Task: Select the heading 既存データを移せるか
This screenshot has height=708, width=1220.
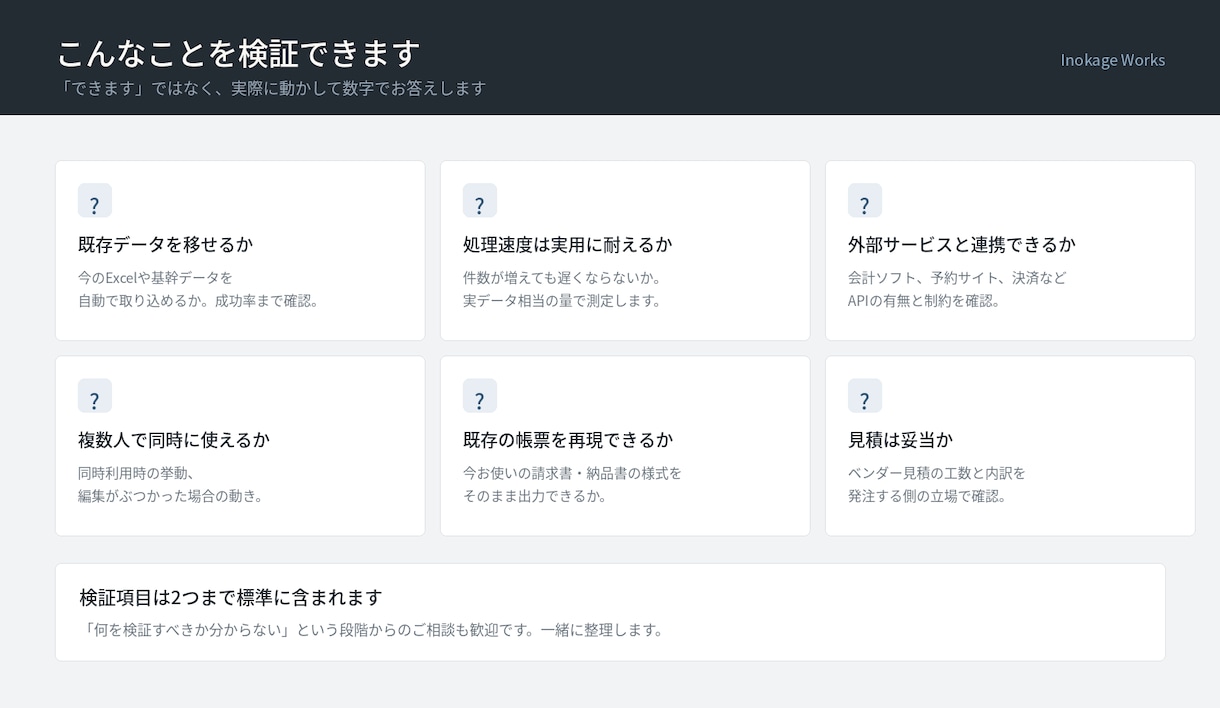Action: coord(166,244)
